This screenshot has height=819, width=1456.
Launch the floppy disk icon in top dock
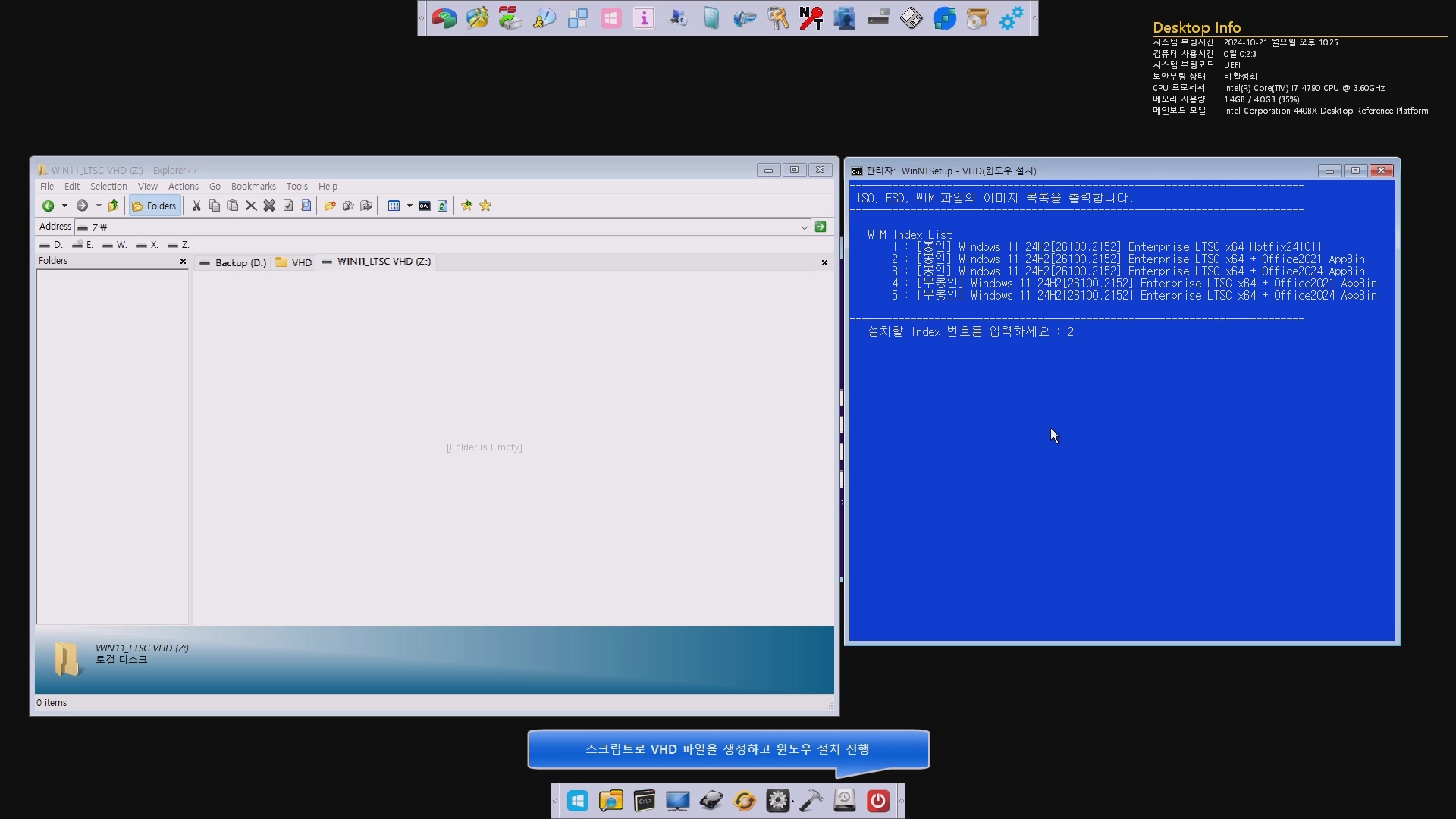911,18
